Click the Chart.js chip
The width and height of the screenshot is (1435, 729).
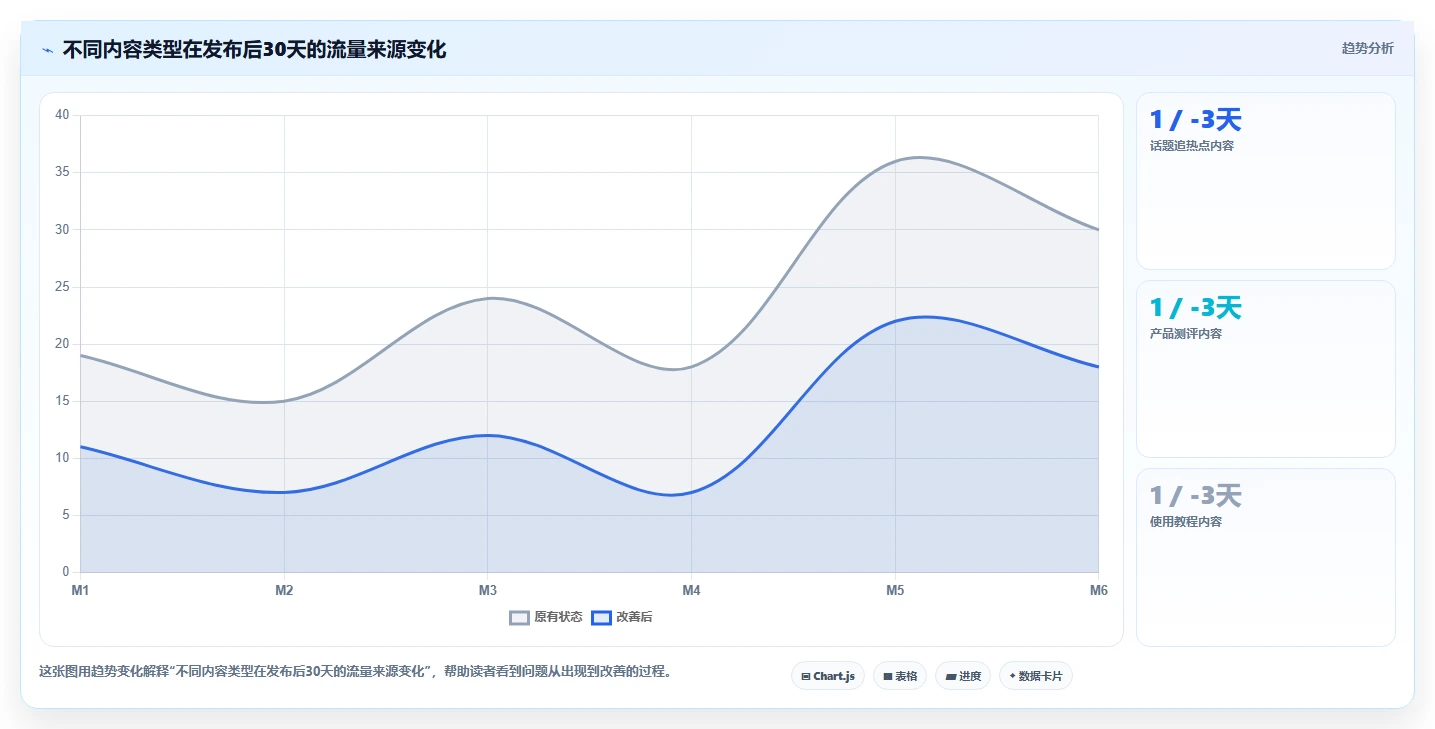[828, 676]
